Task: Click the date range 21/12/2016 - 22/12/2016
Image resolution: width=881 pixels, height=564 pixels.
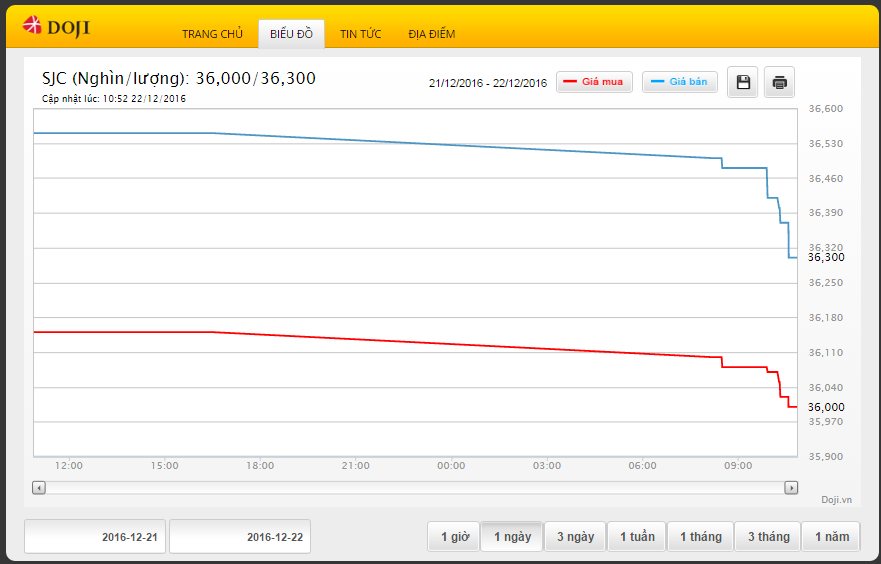Action: point(488,83)
